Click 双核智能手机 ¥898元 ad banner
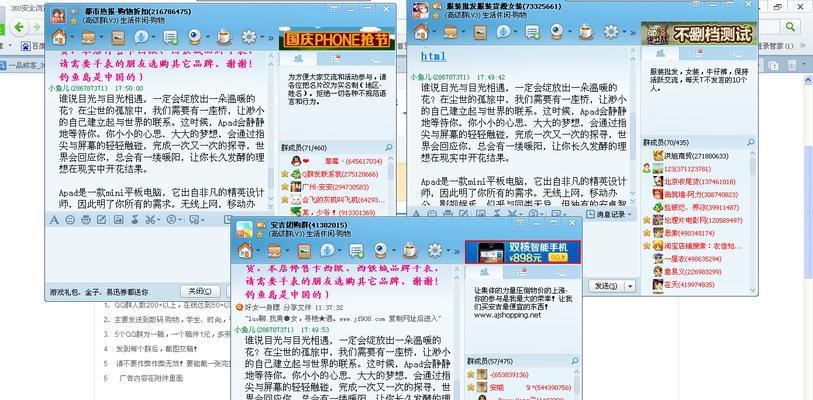The height and width of the screenshot is (400, 813). pos(523,252)
